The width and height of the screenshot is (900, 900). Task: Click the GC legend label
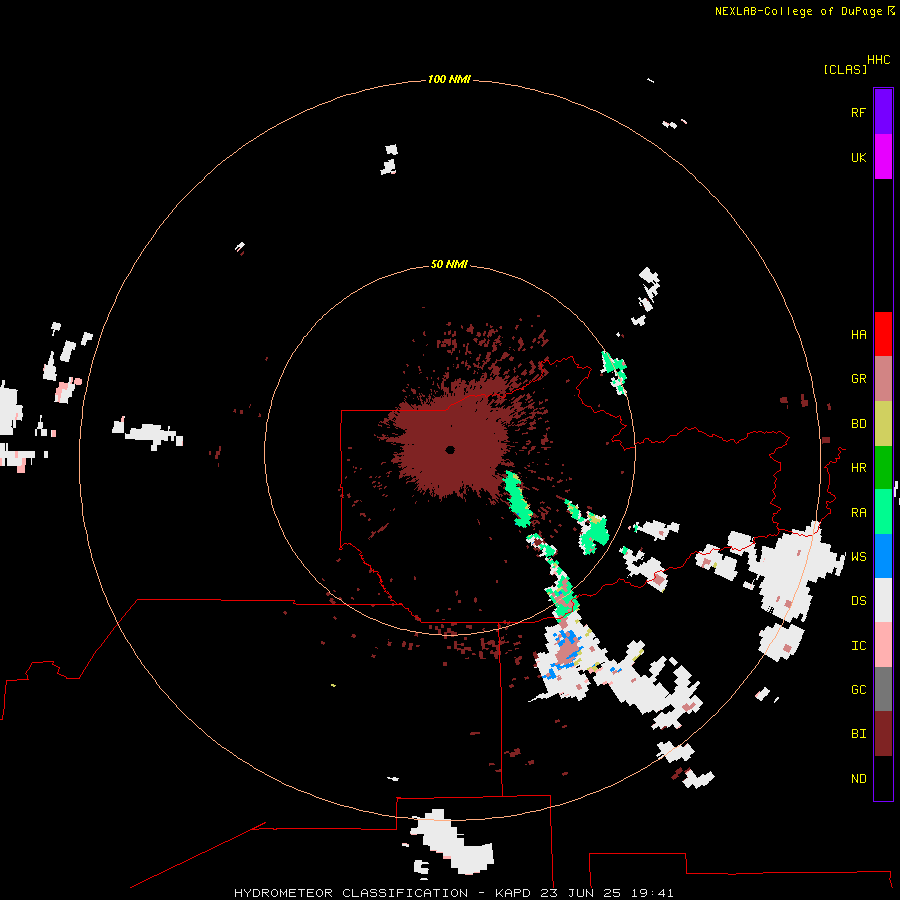click(858, 690)
